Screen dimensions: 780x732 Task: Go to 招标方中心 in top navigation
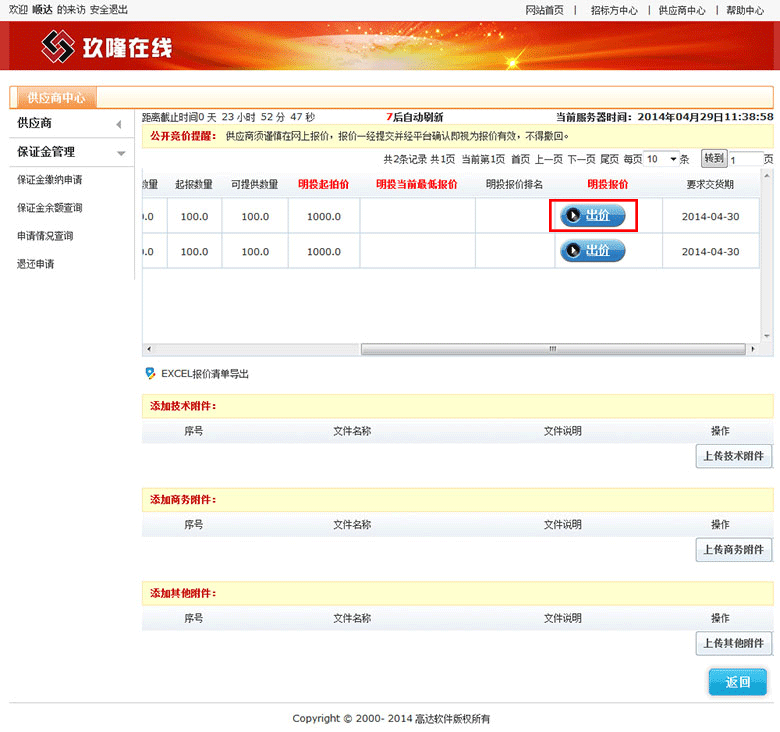point(614,10)
